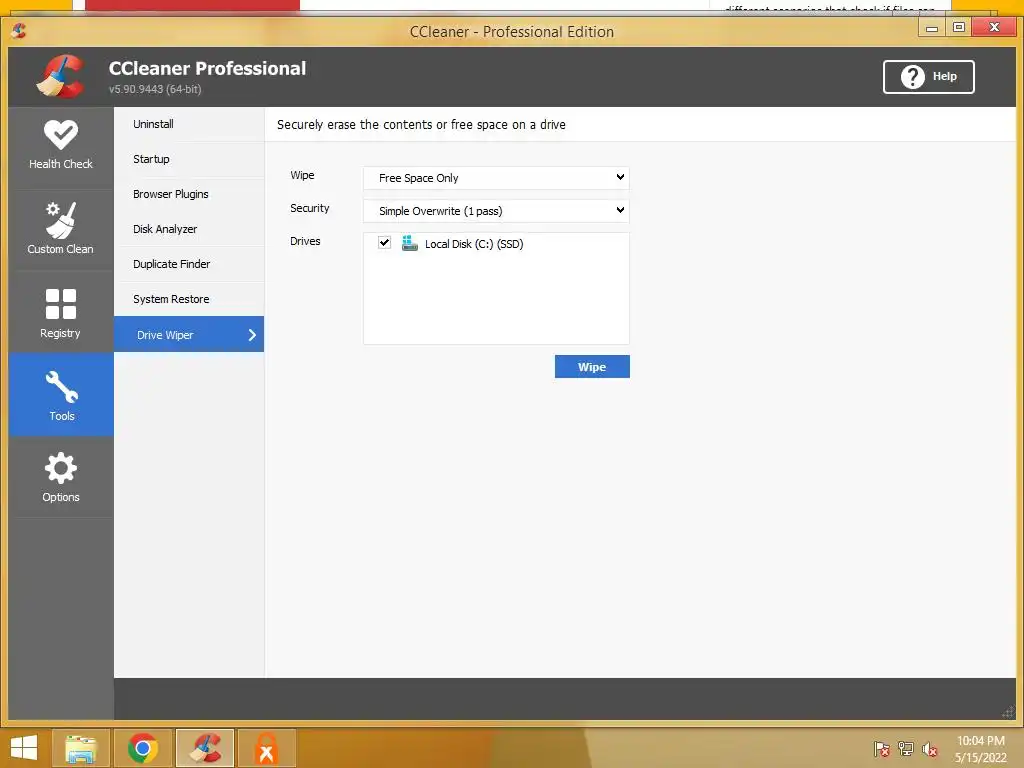
Task: Select the Tools wrench section
Action: pos(61,395)
